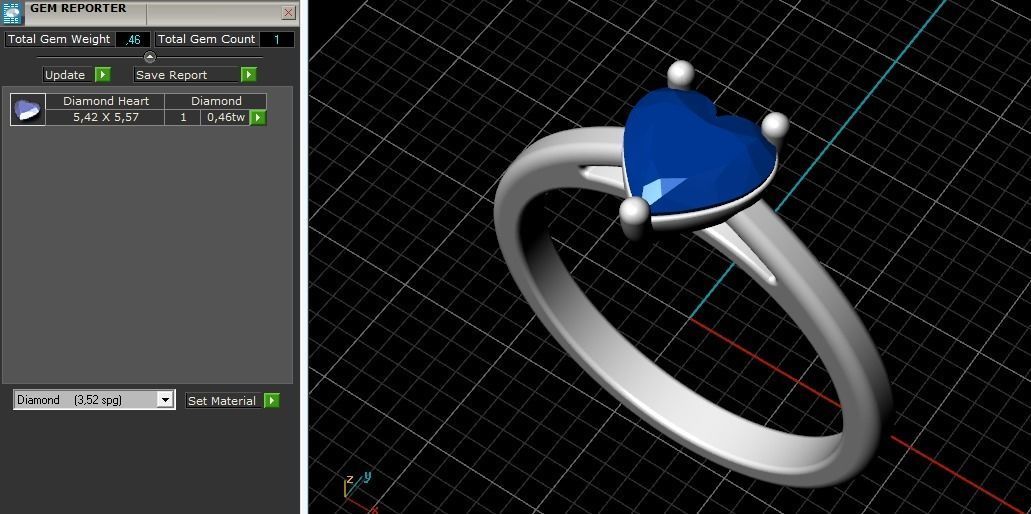
Task: Click the green arrow beside Save Report
Action: (x=249, y=75)
